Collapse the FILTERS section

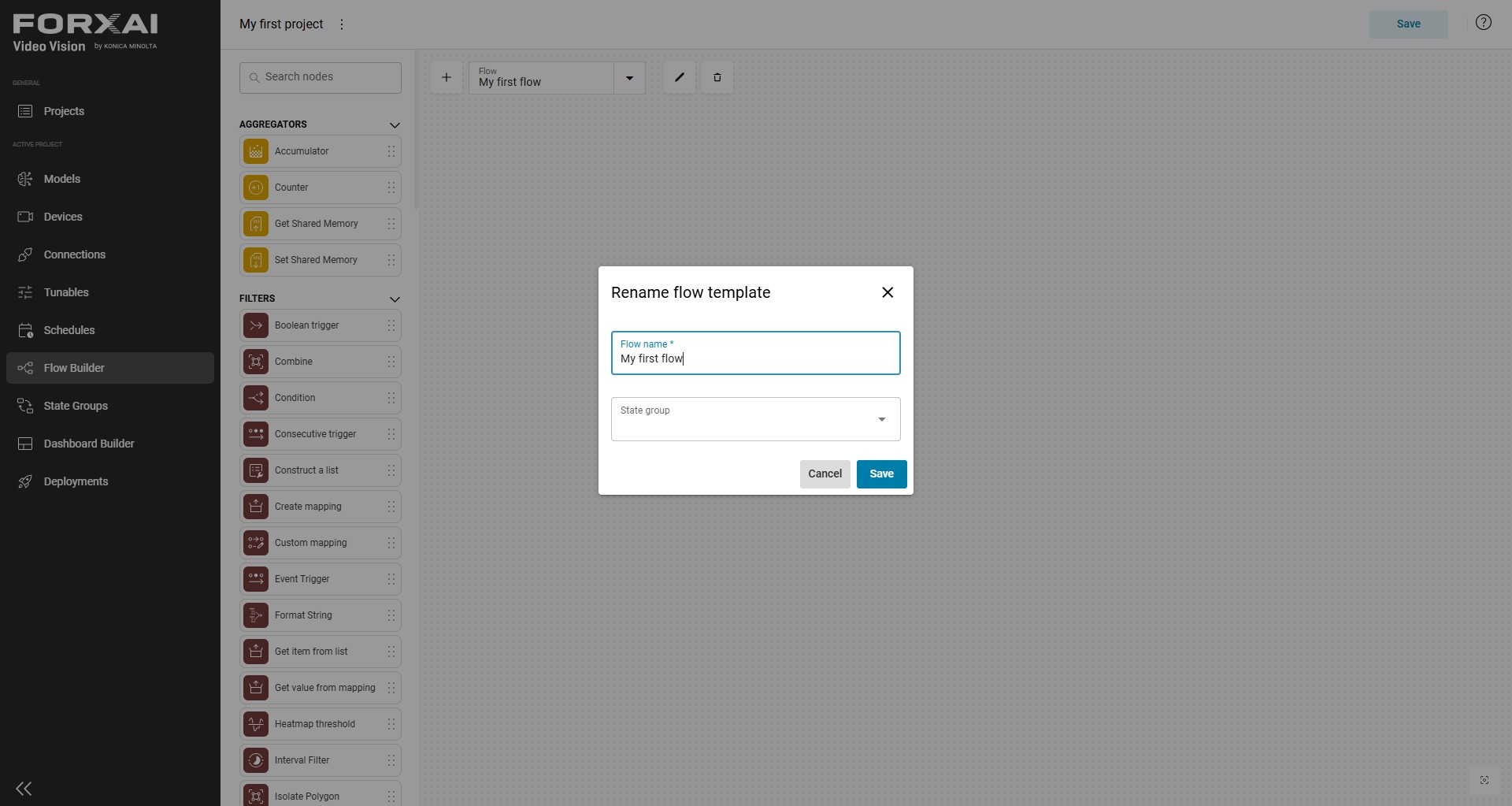pyautogui.click(x=395, y=299)
